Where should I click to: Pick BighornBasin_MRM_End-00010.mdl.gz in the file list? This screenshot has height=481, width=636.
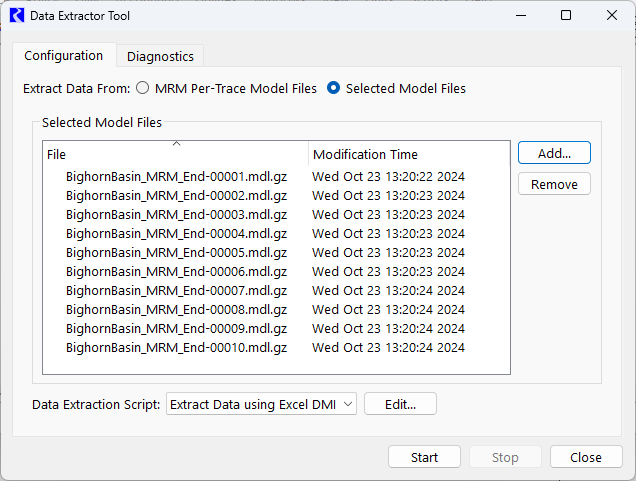(176, 348)
